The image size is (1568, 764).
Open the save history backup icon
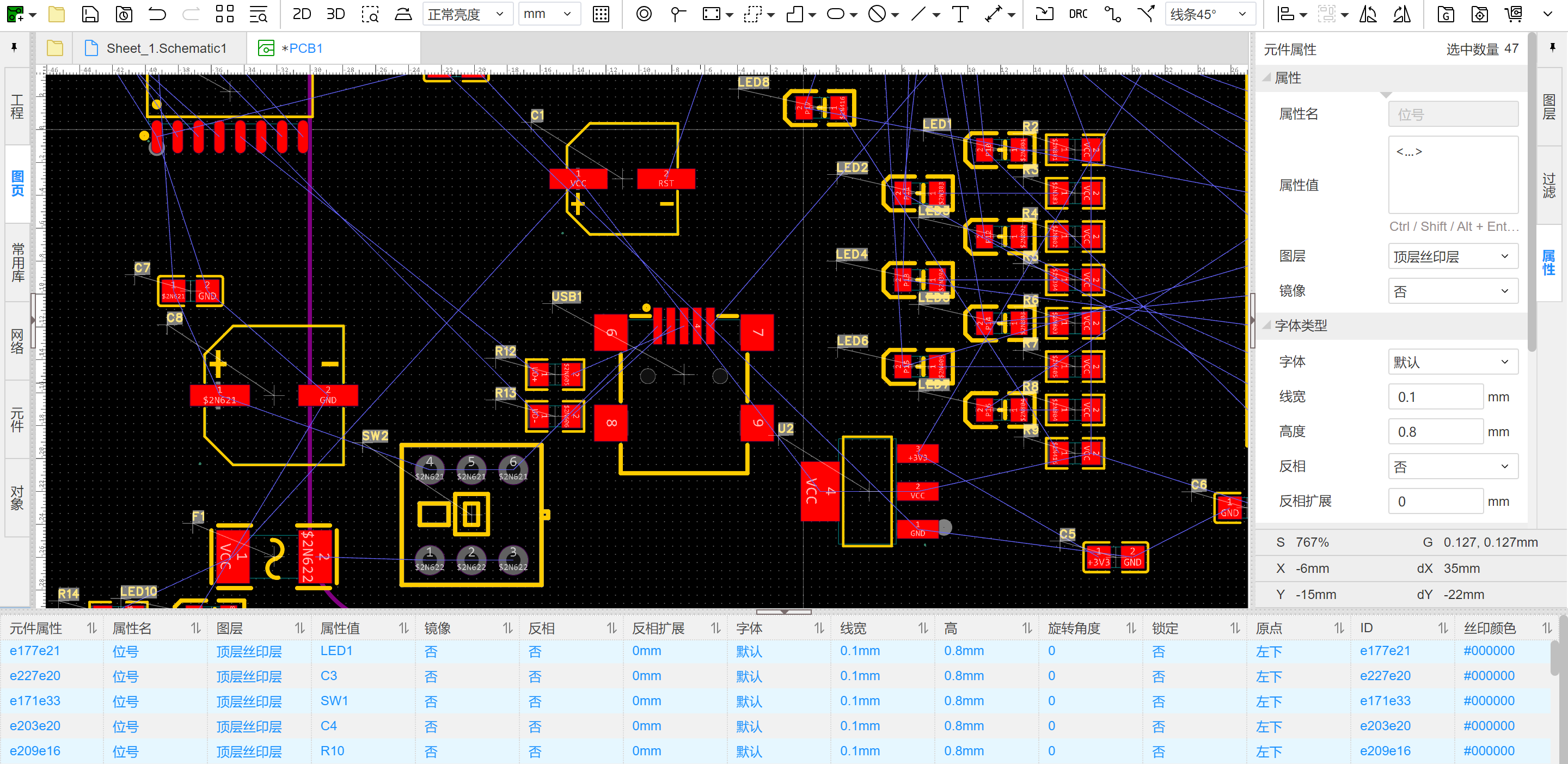point(124,14)
